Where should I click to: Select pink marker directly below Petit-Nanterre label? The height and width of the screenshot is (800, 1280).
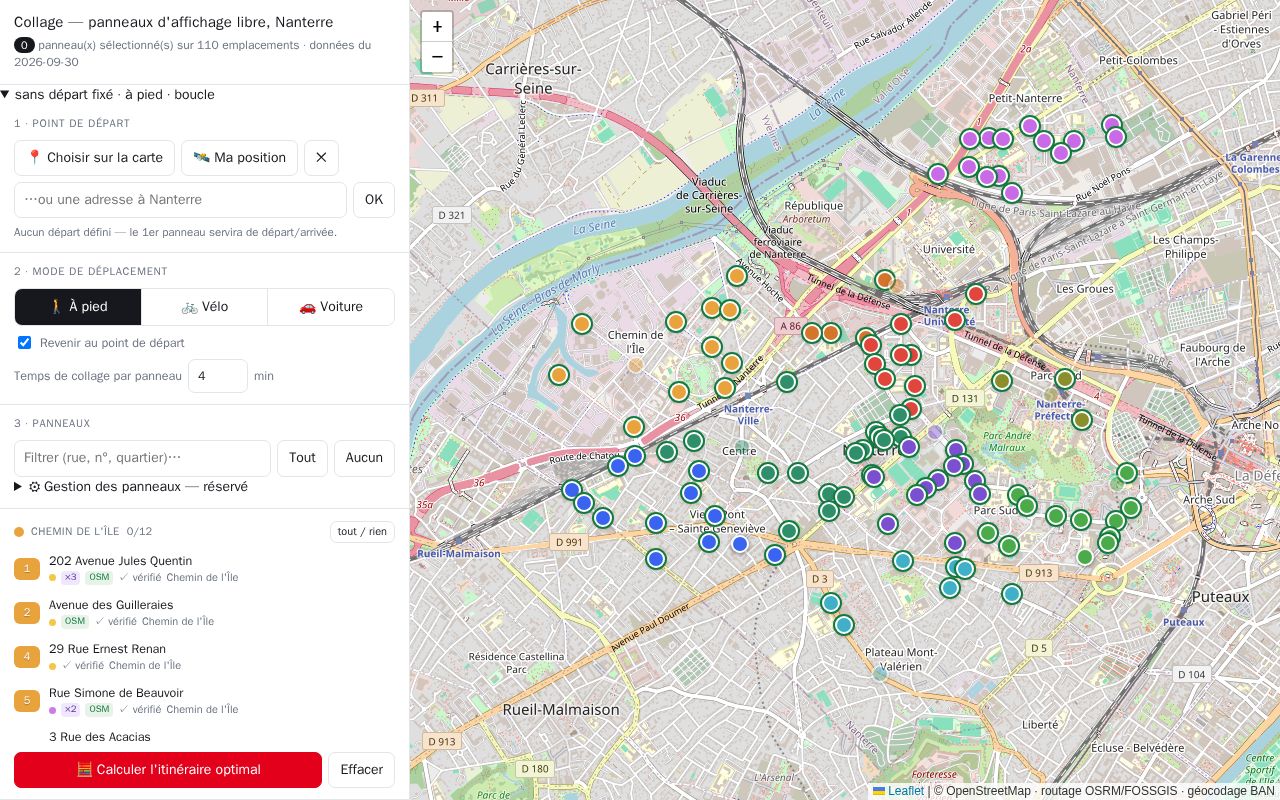[x=1030, y=126]
